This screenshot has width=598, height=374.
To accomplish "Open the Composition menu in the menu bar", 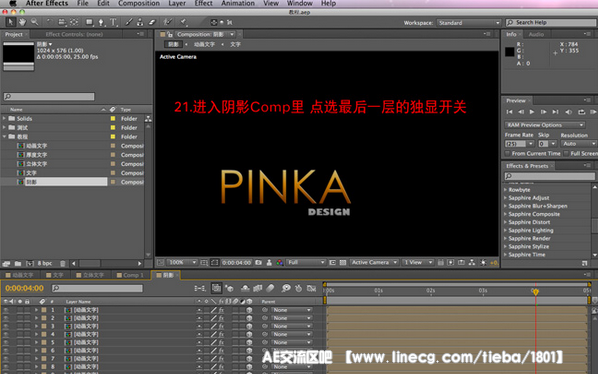I will tap(139, 3).
